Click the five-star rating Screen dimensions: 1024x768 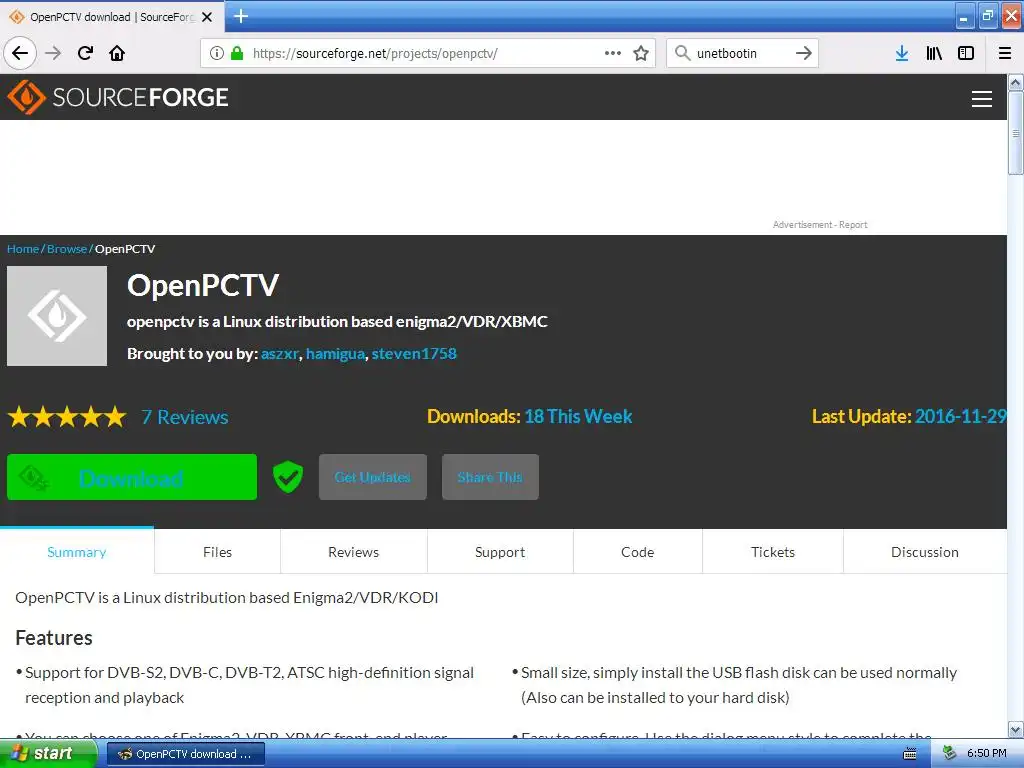(x=67, y=417)
